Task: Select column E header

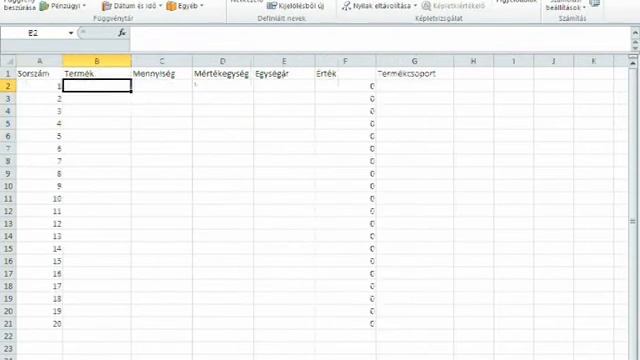Action: pyautogui.click(x=284, y=61)
